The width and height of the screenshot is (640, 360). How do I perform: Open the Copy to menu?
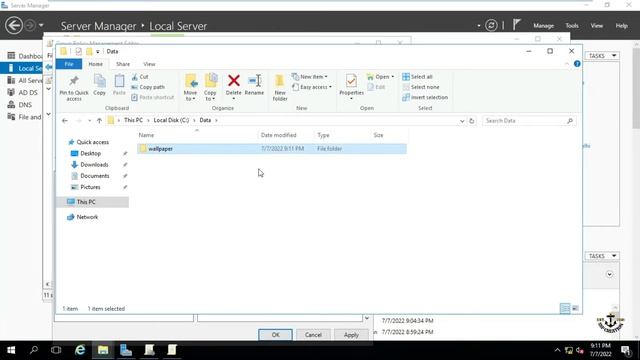click(x=210, y=87)
